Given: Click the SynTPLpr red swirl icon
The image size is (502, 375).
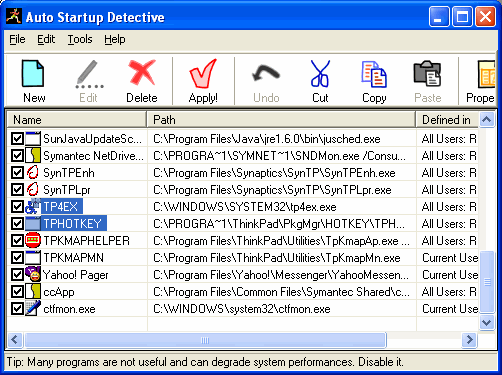Looking at the screenshot, I should click(x=33, y=189).
